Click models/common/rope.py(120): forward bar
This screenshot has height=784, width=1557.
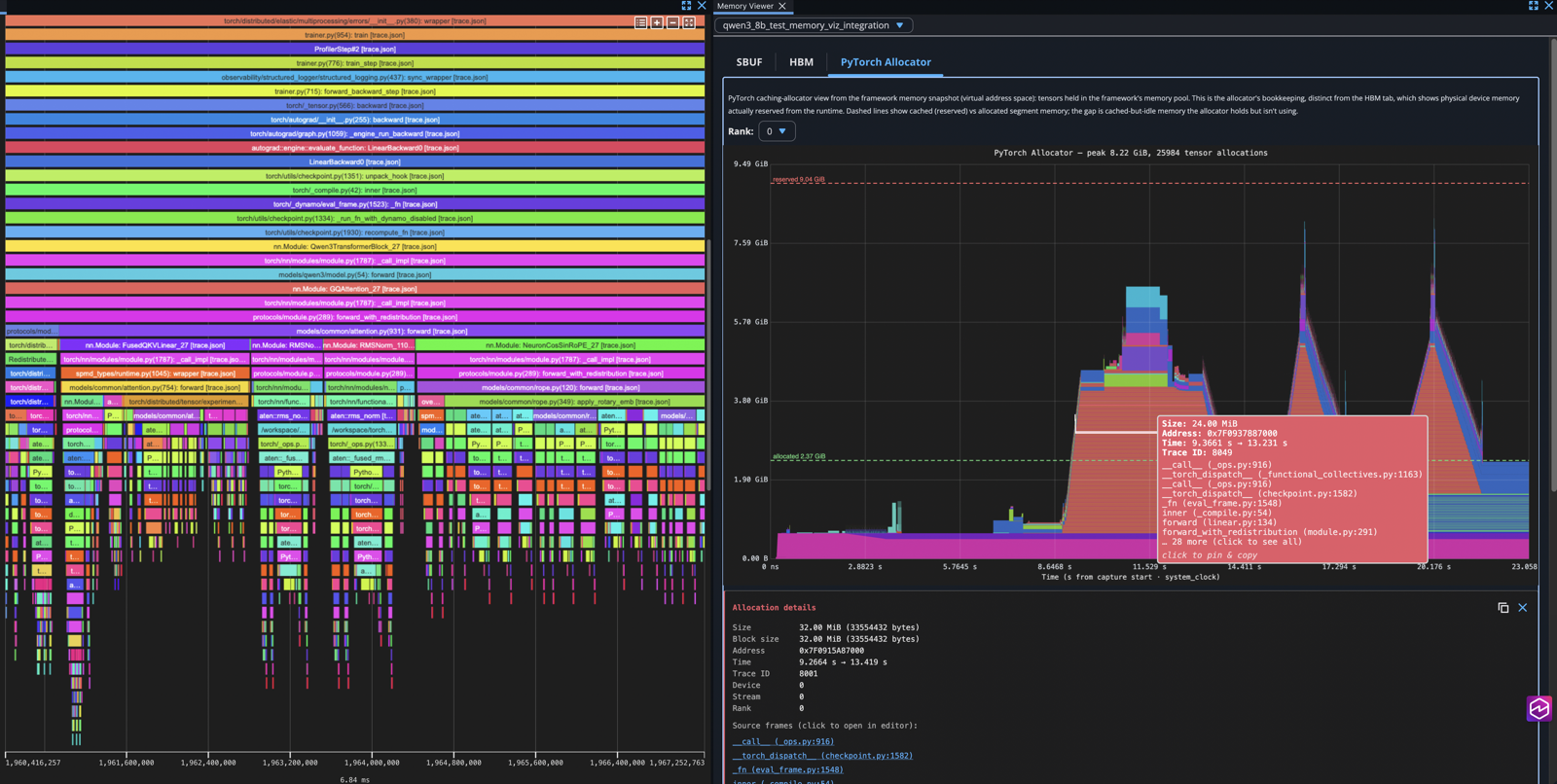tap(561, 387)
